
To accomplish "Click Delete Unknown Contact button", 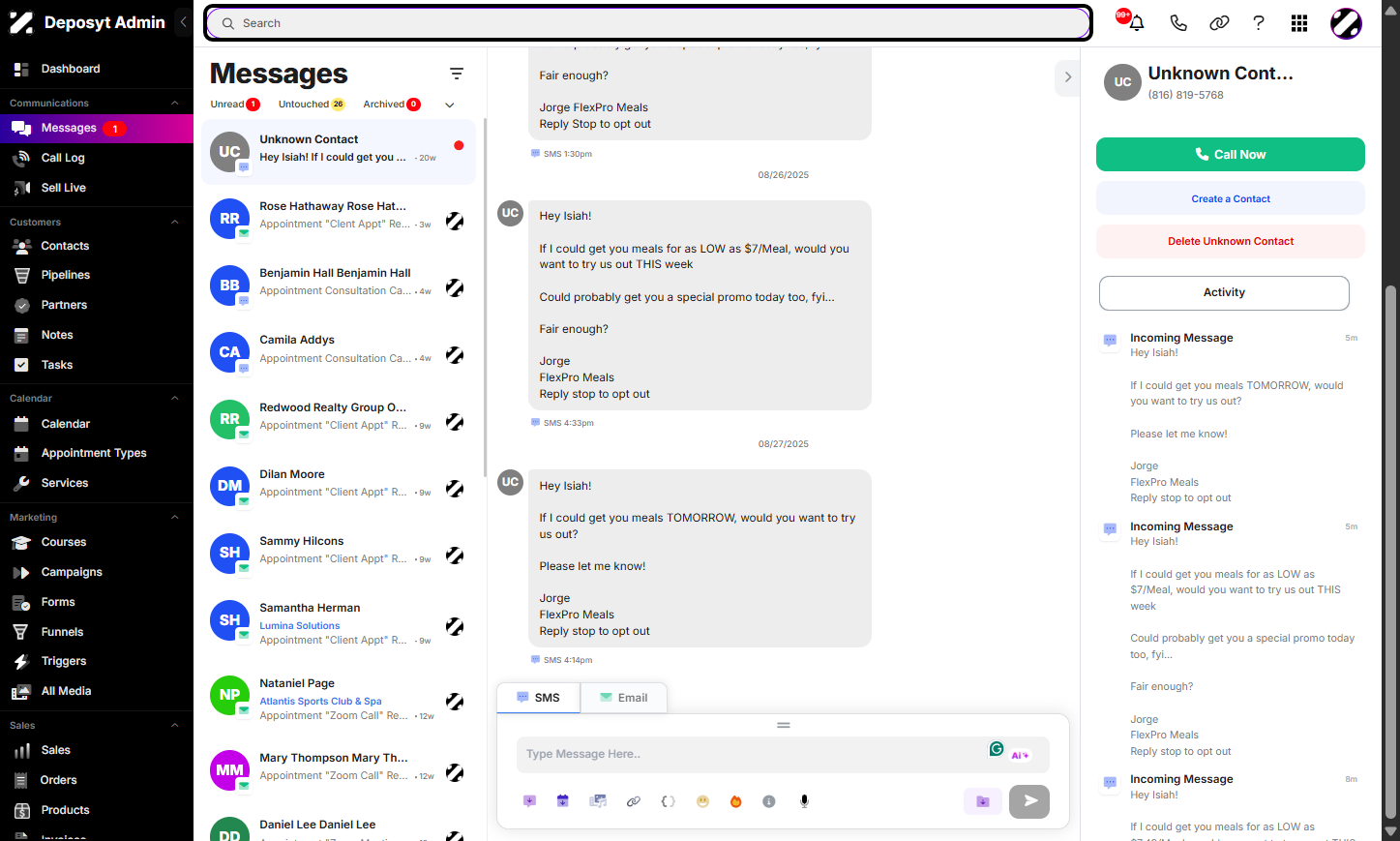I will pos(1231,241).
